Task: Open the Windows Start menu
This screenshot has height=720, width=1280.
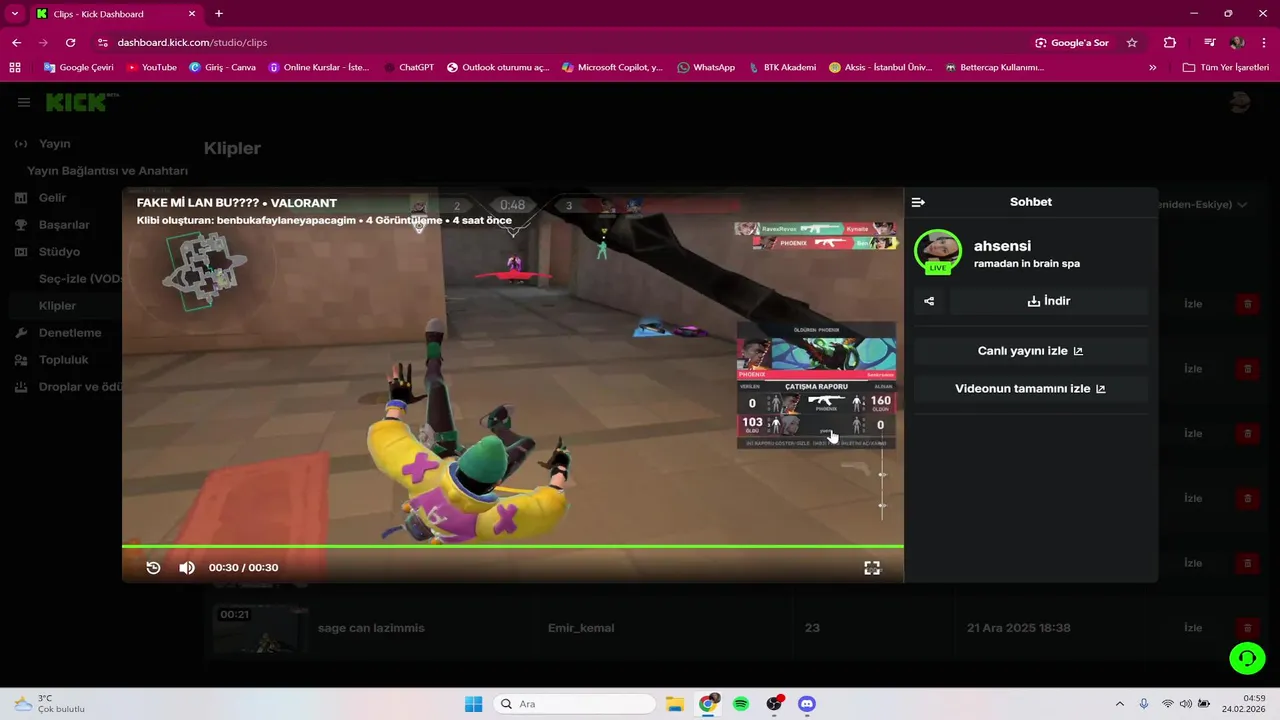Action: click(473, 704)
